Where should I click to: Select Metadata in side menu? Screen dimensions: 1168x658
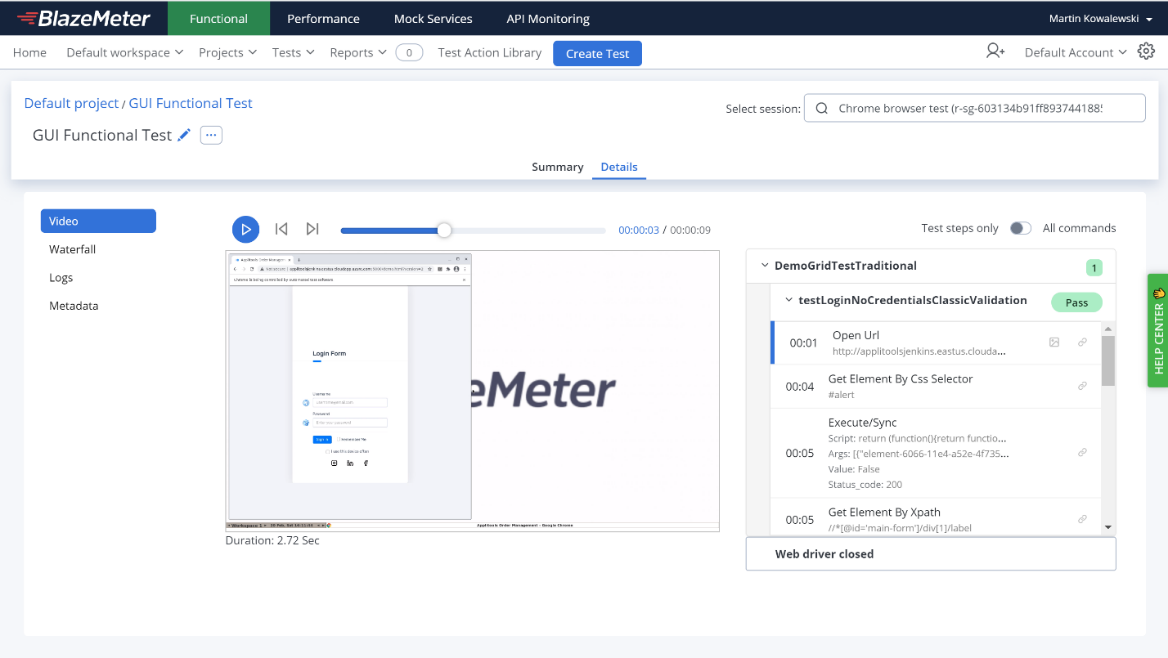pyautogui.click(x=74, y=306)
